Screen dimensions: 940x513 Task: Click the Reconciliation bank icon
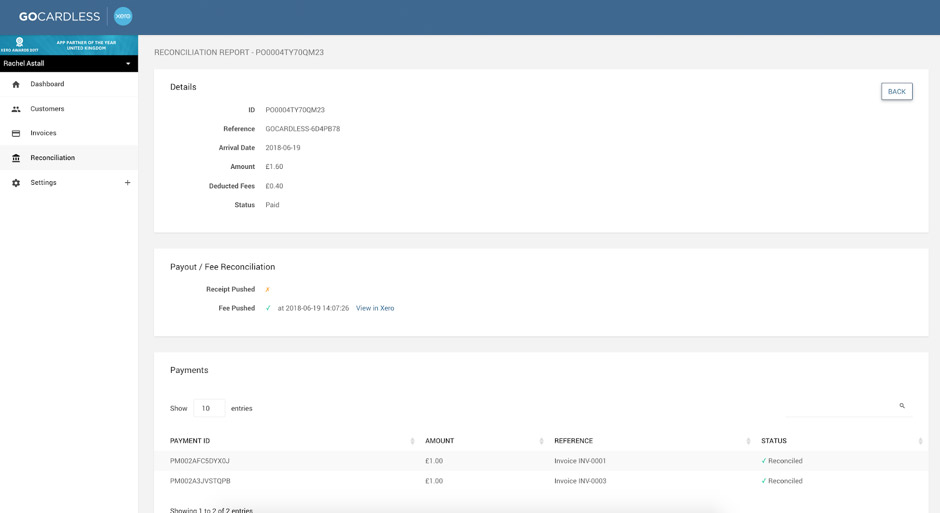tap(16, 158)
